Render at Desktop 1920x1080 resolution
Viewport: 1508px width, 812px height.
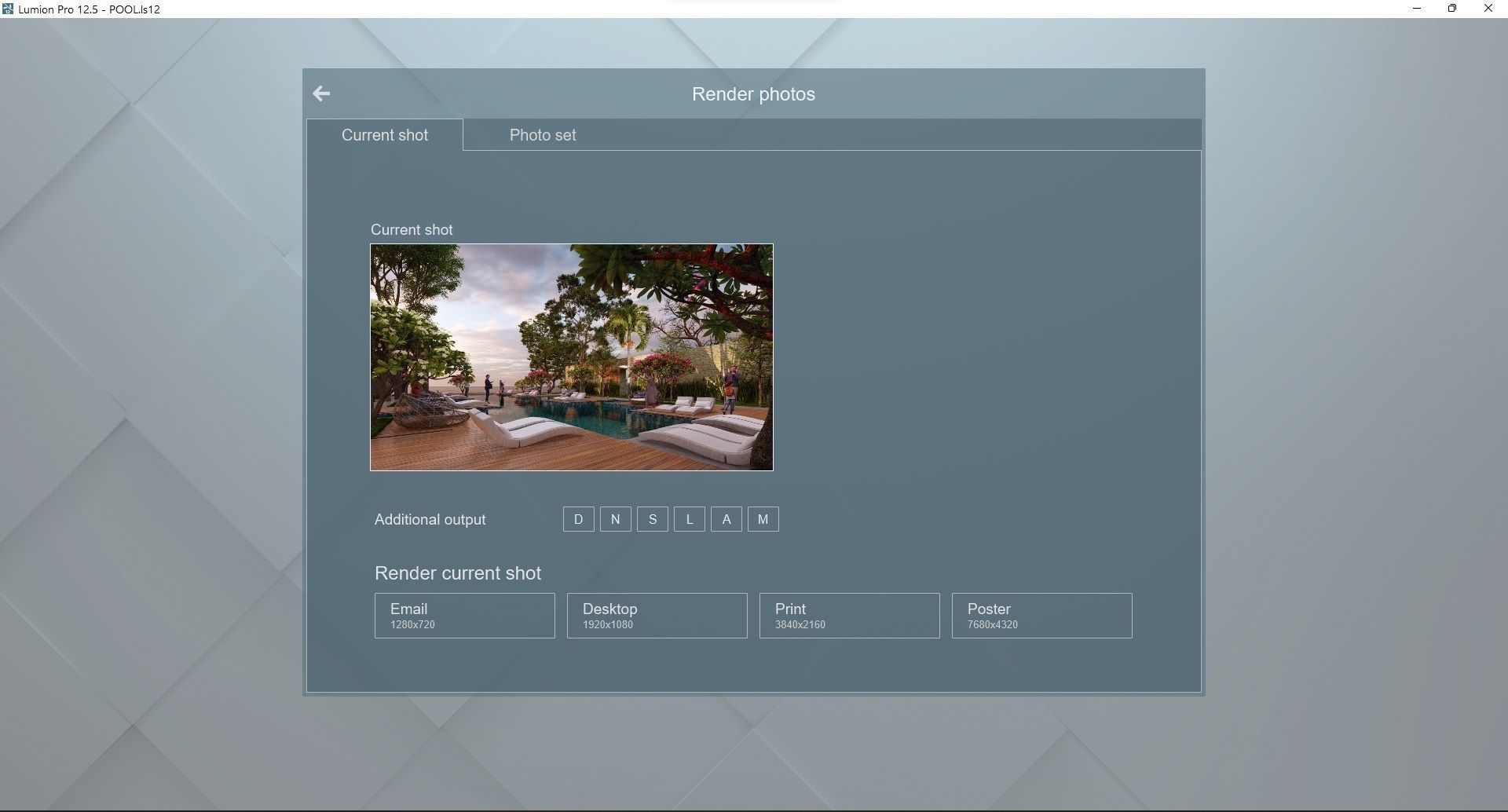click(x=657, y=616)
